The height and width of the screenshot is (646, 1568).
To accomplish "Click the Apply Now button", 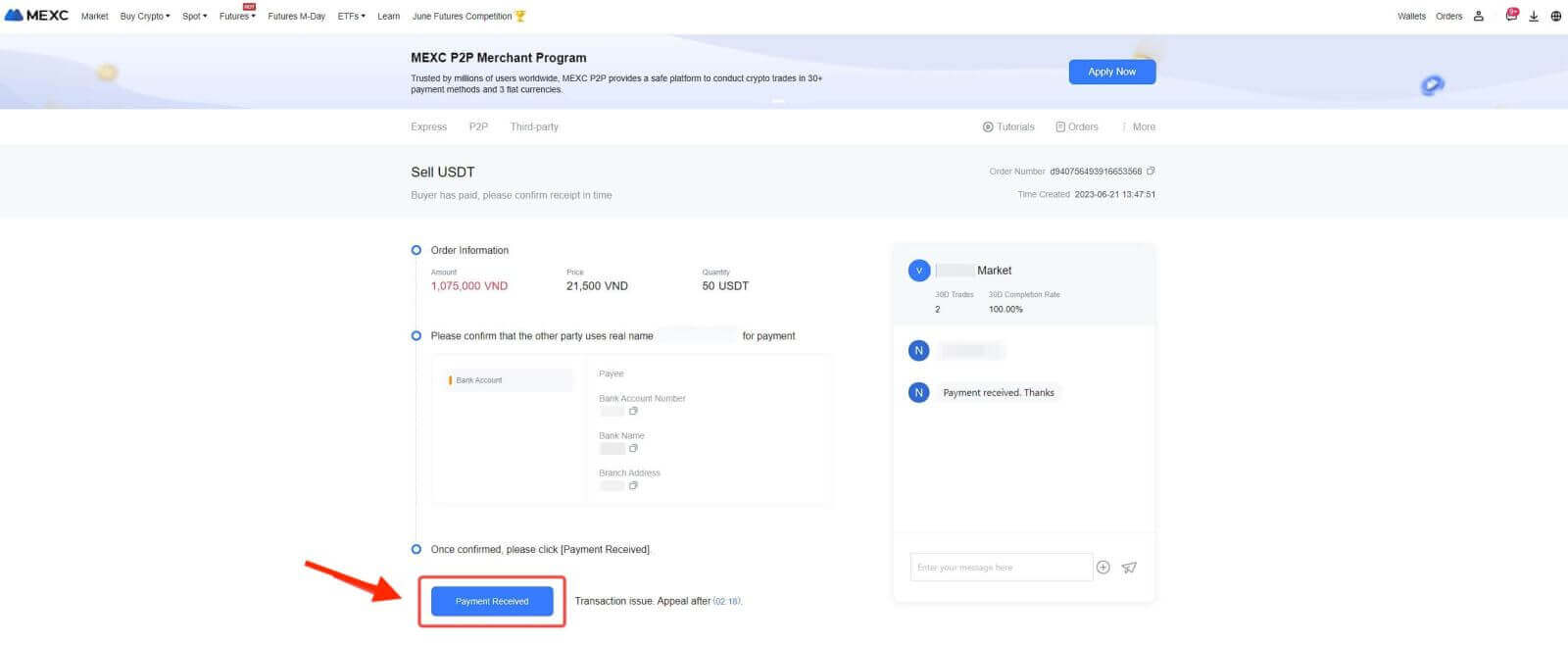I will click(x=1112, y=72).
